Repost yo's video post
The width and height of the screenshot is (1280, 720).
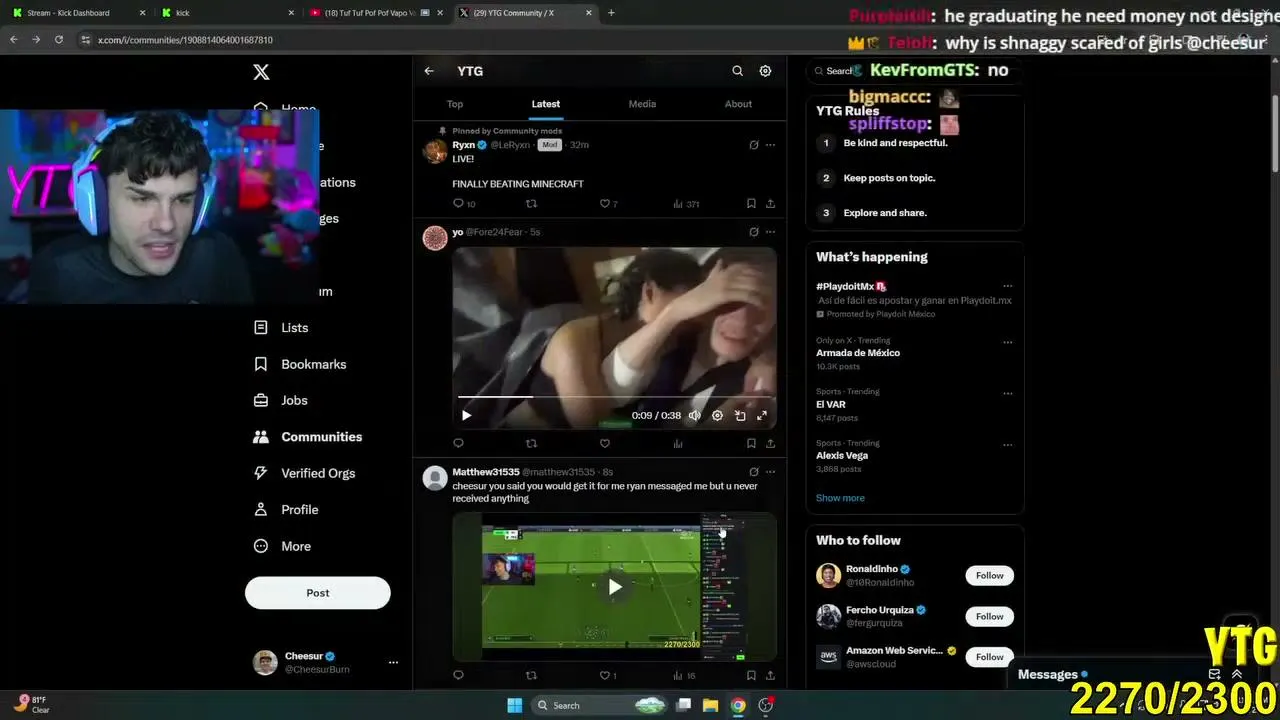(x=531, y=443)
